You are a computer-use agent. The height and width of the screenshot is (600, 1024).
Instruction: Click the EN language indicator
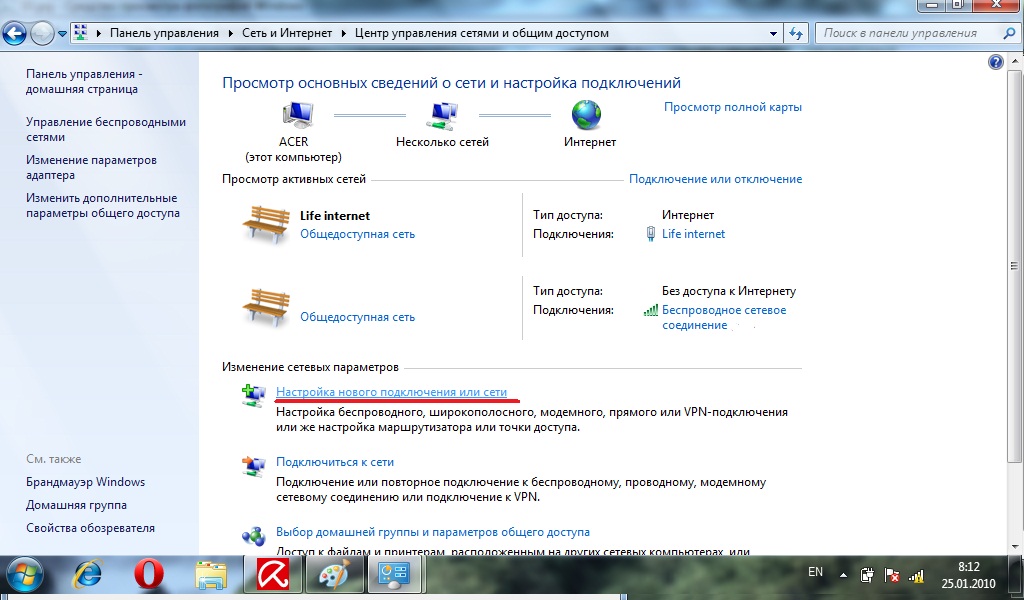[815, 572]
